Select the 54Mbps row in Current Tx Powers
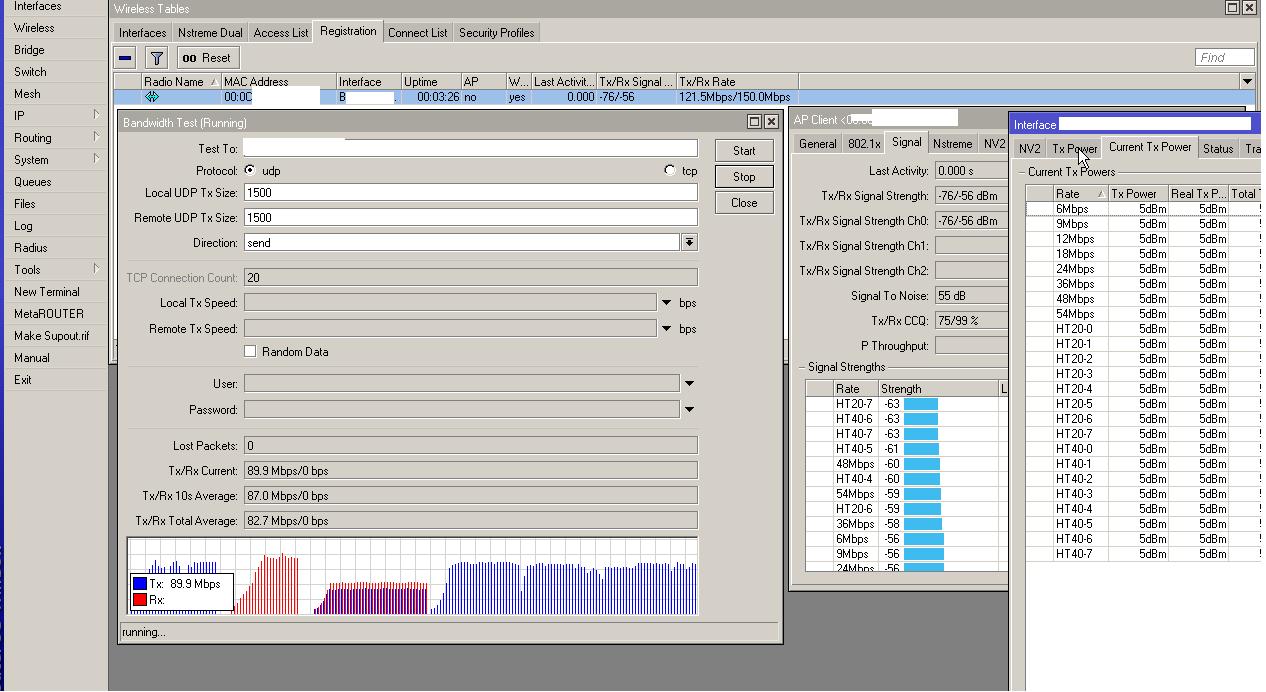Image resolution: width=1266 pixels, height=692 pixels. click(1143, 314)
